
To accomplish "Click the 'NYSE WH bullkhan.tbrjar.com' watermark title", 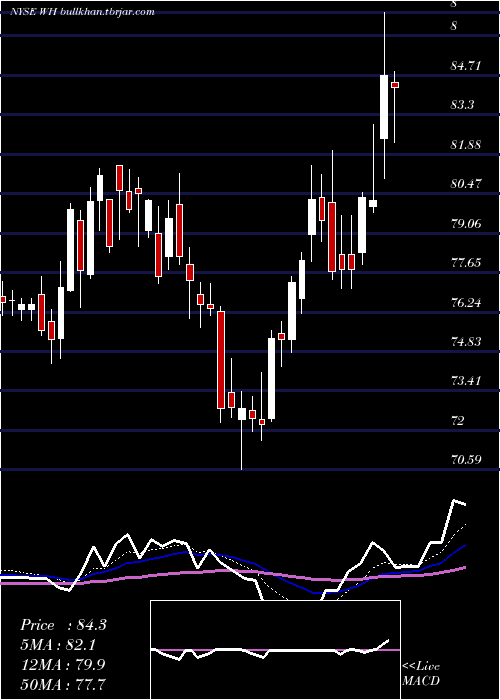I will [83, 12].
